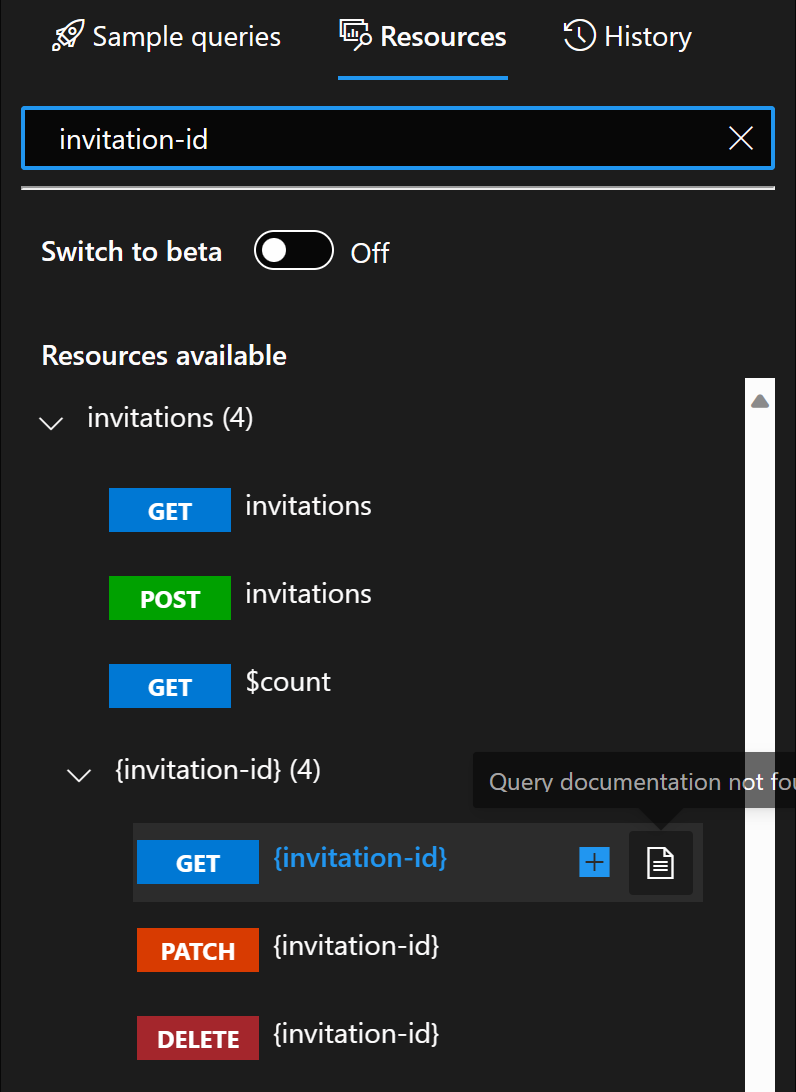This screenshot has height=1092, width=796.
Task: Clear the search box with the X icon
Action: [740, 138]
